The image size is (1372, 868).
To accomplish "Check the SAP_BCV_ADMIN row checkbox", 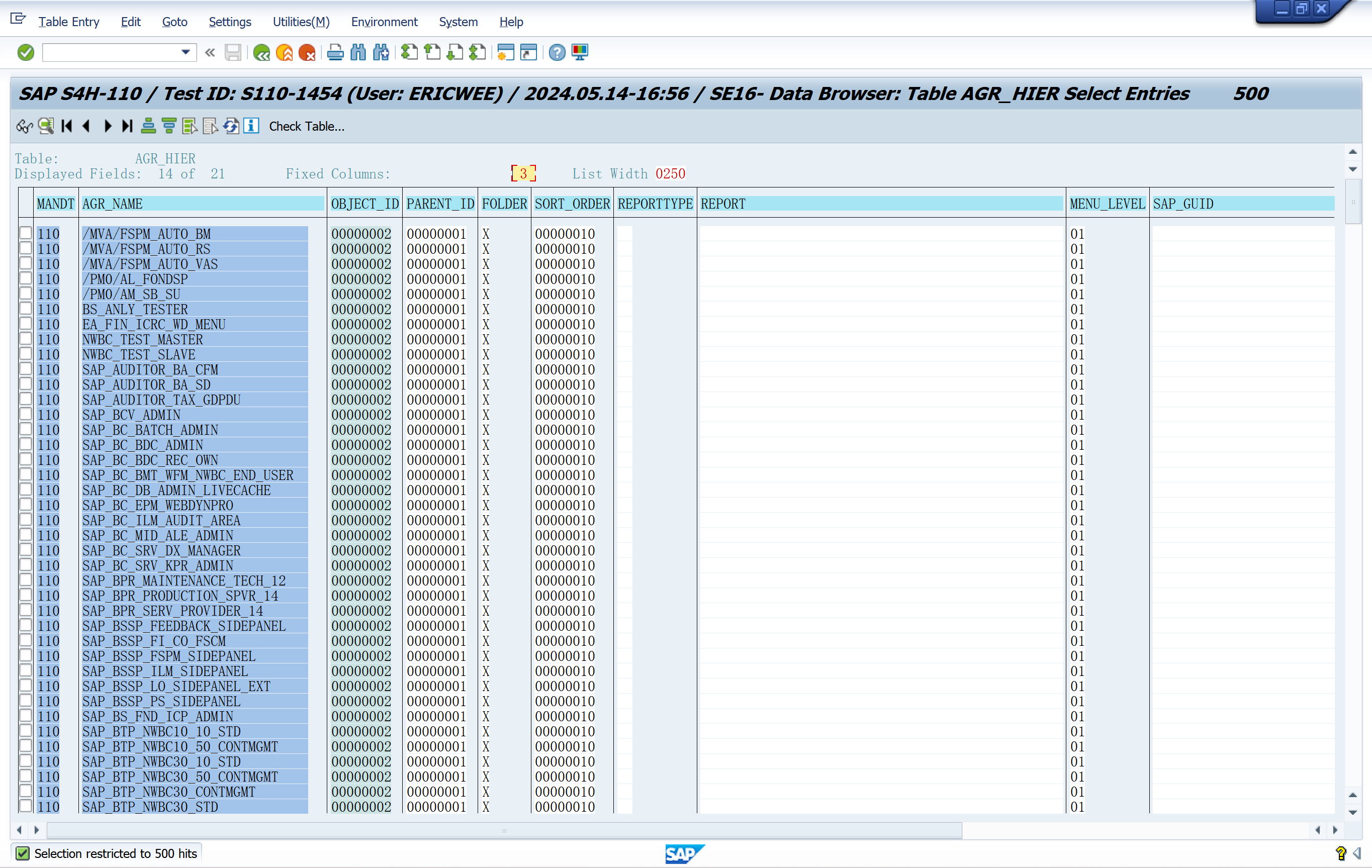I will pos(26,414).
